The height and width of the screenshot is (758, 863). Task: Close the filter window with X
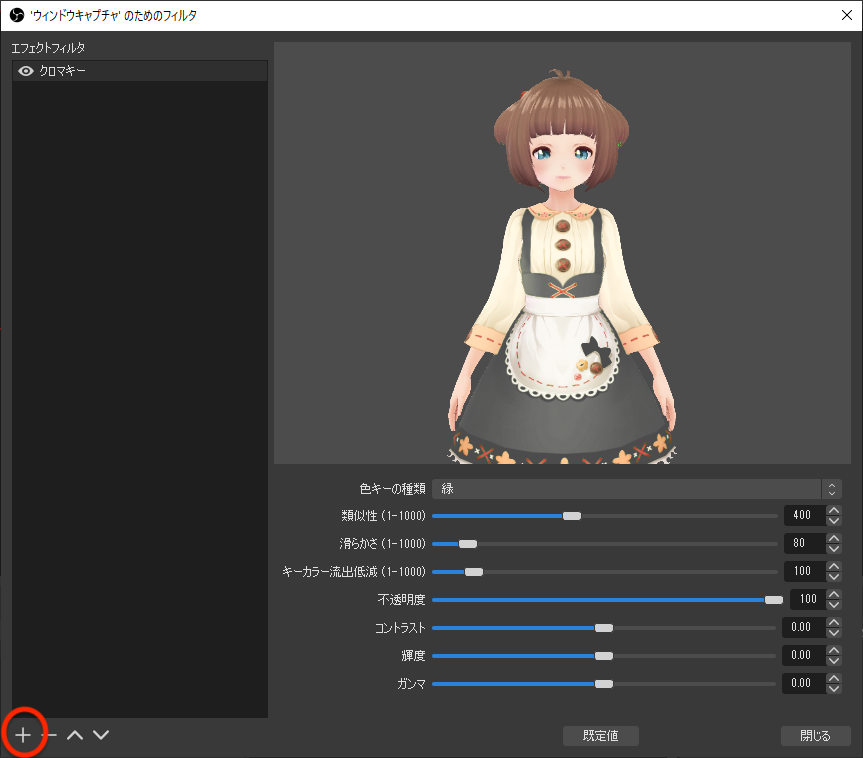pos(847,15)
